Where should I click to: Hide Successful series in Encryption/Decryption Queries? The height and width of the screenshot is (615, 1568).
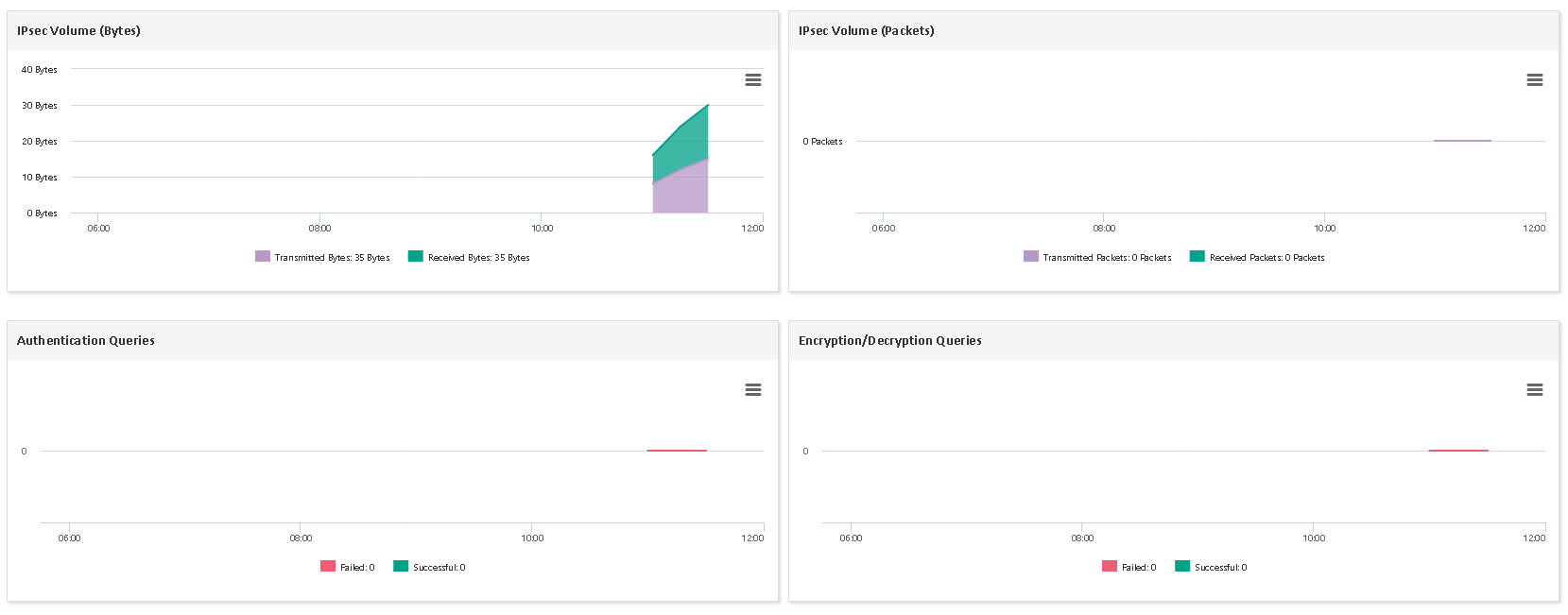[x=1220, y=568]
